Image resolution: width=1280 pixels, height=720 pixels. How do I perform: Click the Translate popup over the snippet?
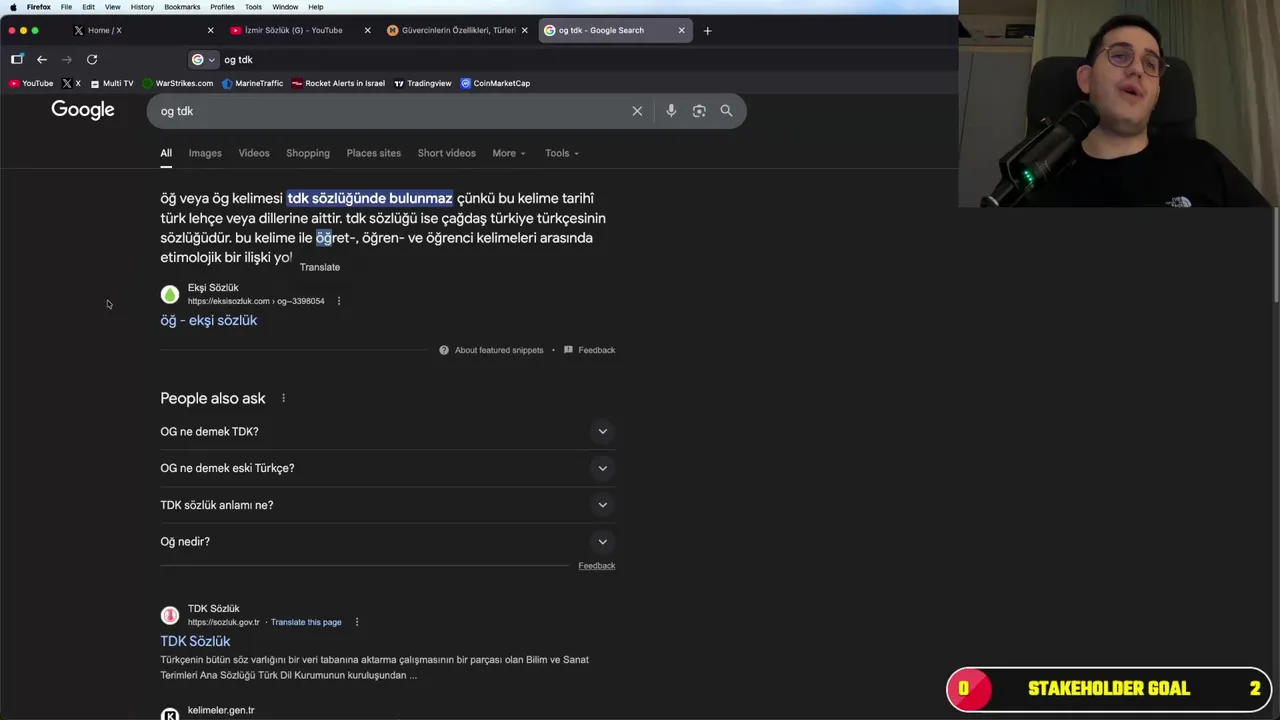pos(320,267)
